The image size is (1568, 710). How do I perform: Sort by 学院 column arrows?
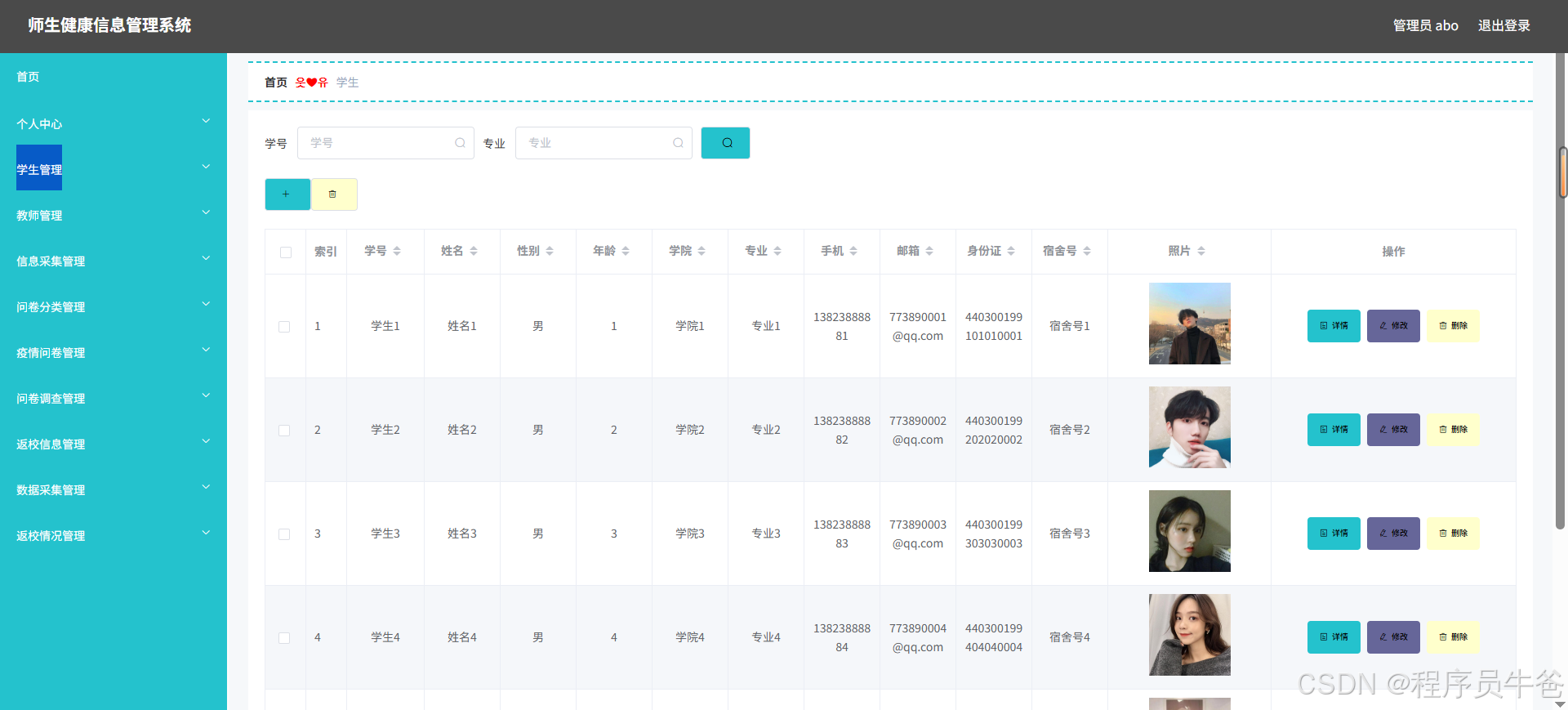(702, 251)
